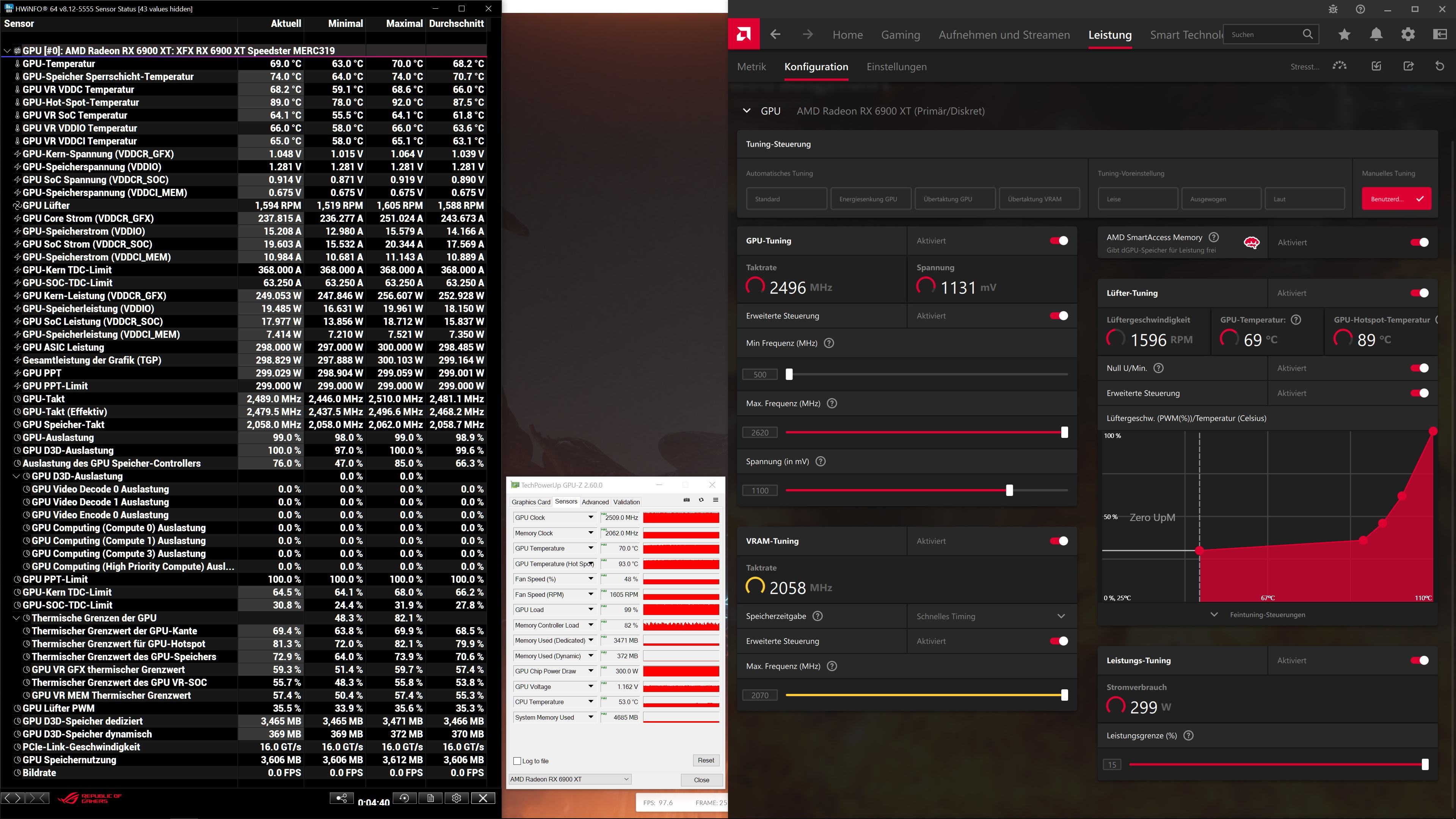The height and width of the screenshot is (819, 1456).
Task: Toggle the AMD sidebar panel icon
Action: pos(1440,35)
